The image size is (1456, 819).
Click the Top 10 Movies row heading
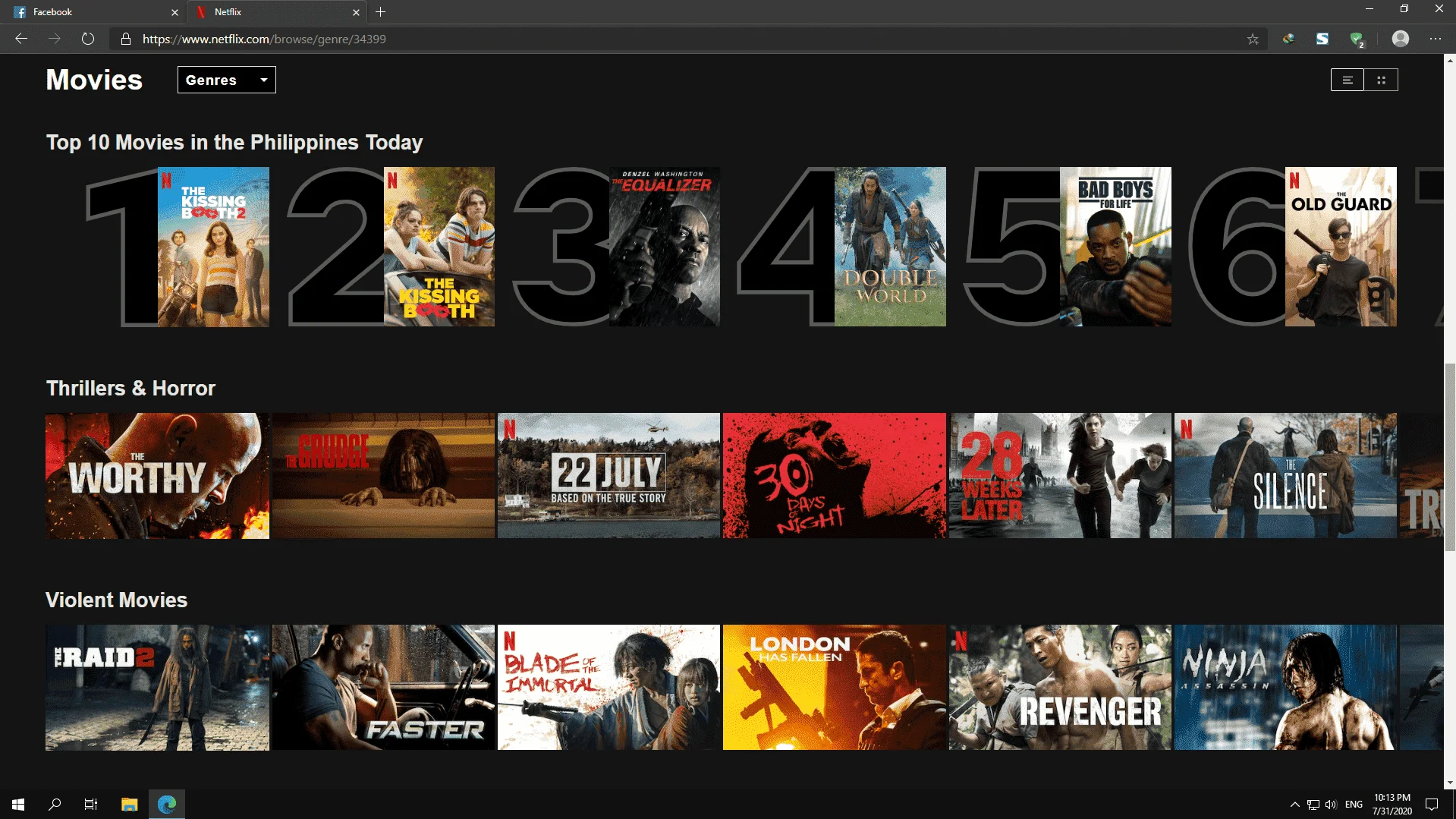tap(234, 142)
